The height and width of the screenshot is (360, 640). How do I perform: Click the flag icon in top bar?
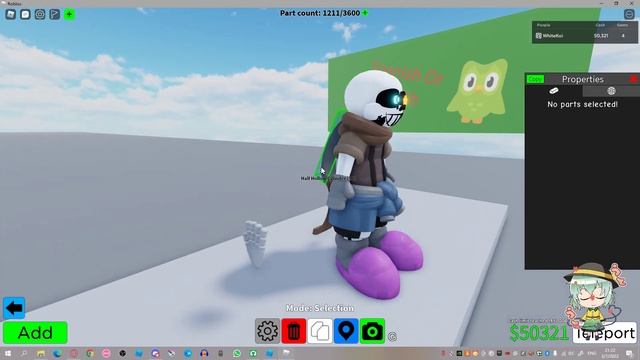point(55,14)
